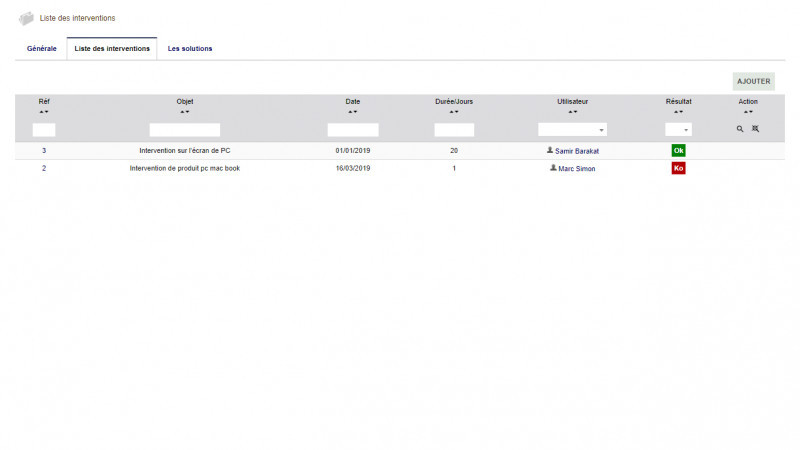
Task: Sort by Réf column arrows
Action: point(44,112)
